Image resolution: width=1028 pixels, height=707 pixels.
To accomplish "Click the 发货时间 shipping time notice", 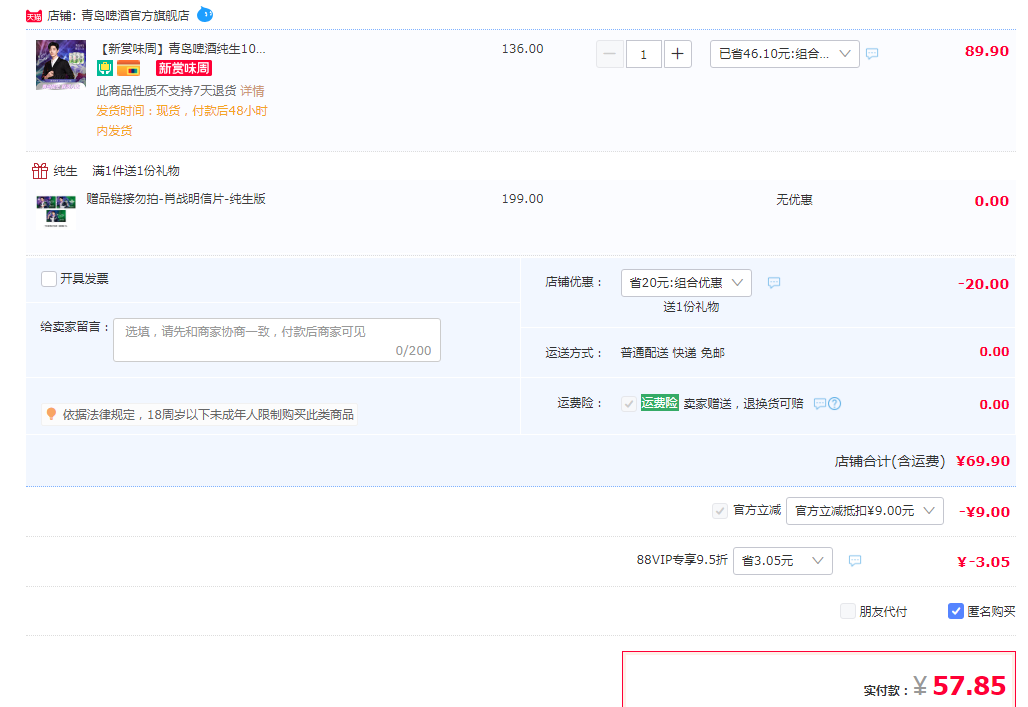I will click(x=182, y=121).
